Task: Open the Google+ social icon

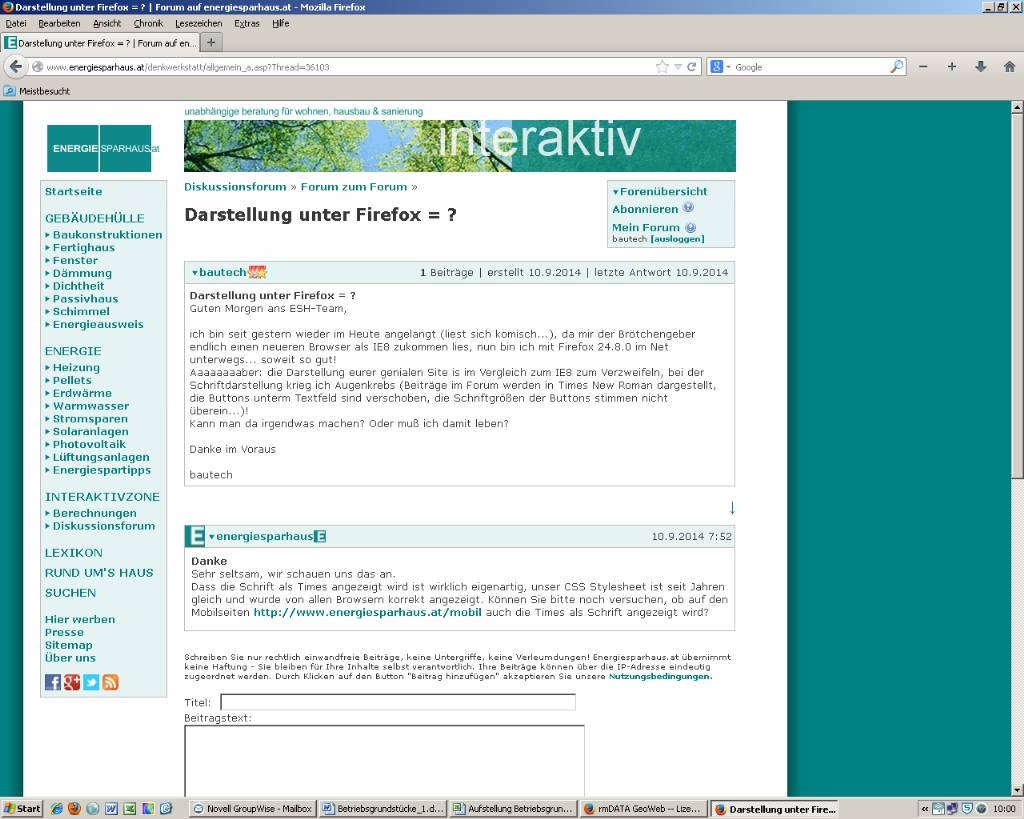Action: (72, 682)
